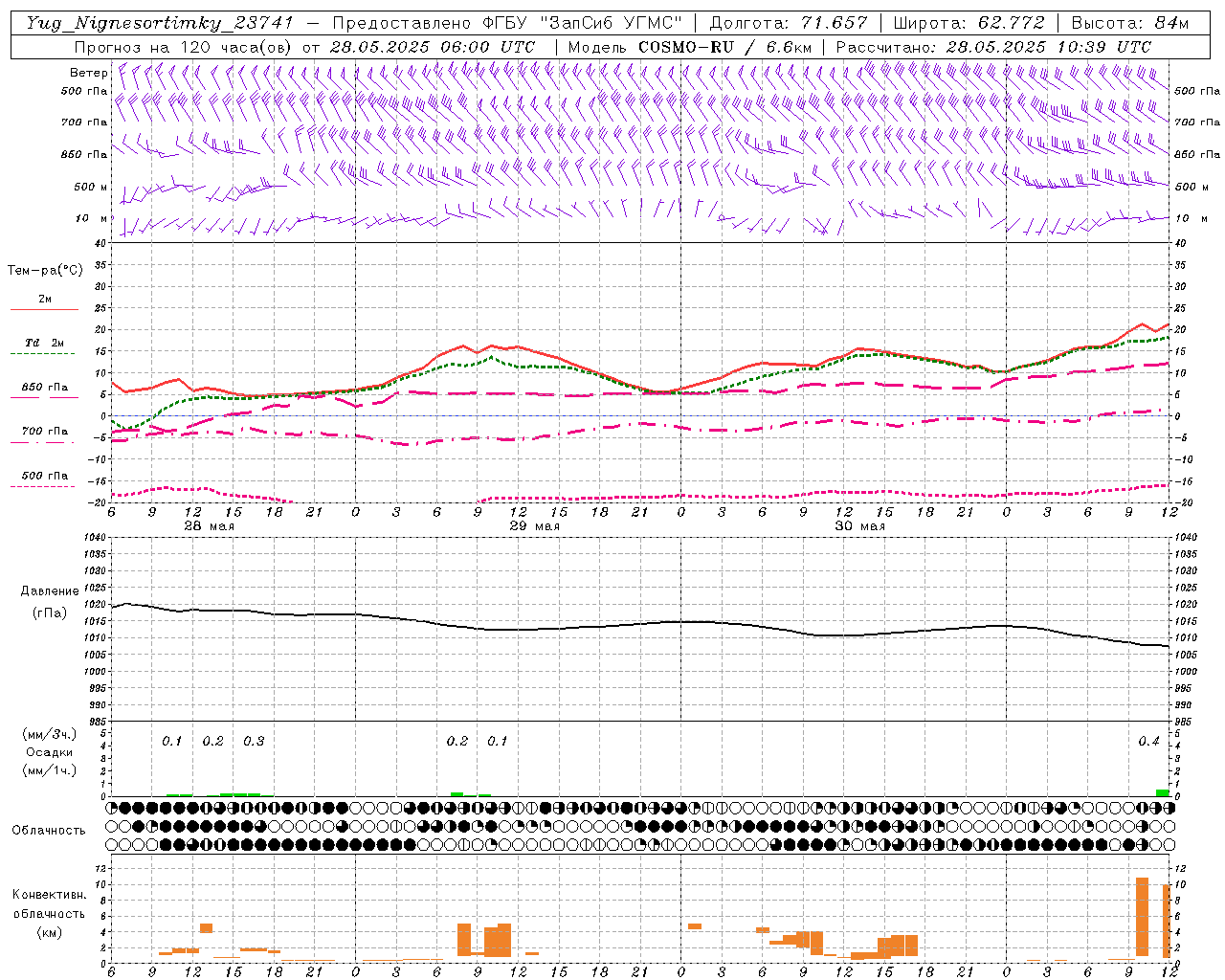Screen dimensions: 1225x980
Task: Click the Td 2м legend label
Action: (x=45, y=343)
